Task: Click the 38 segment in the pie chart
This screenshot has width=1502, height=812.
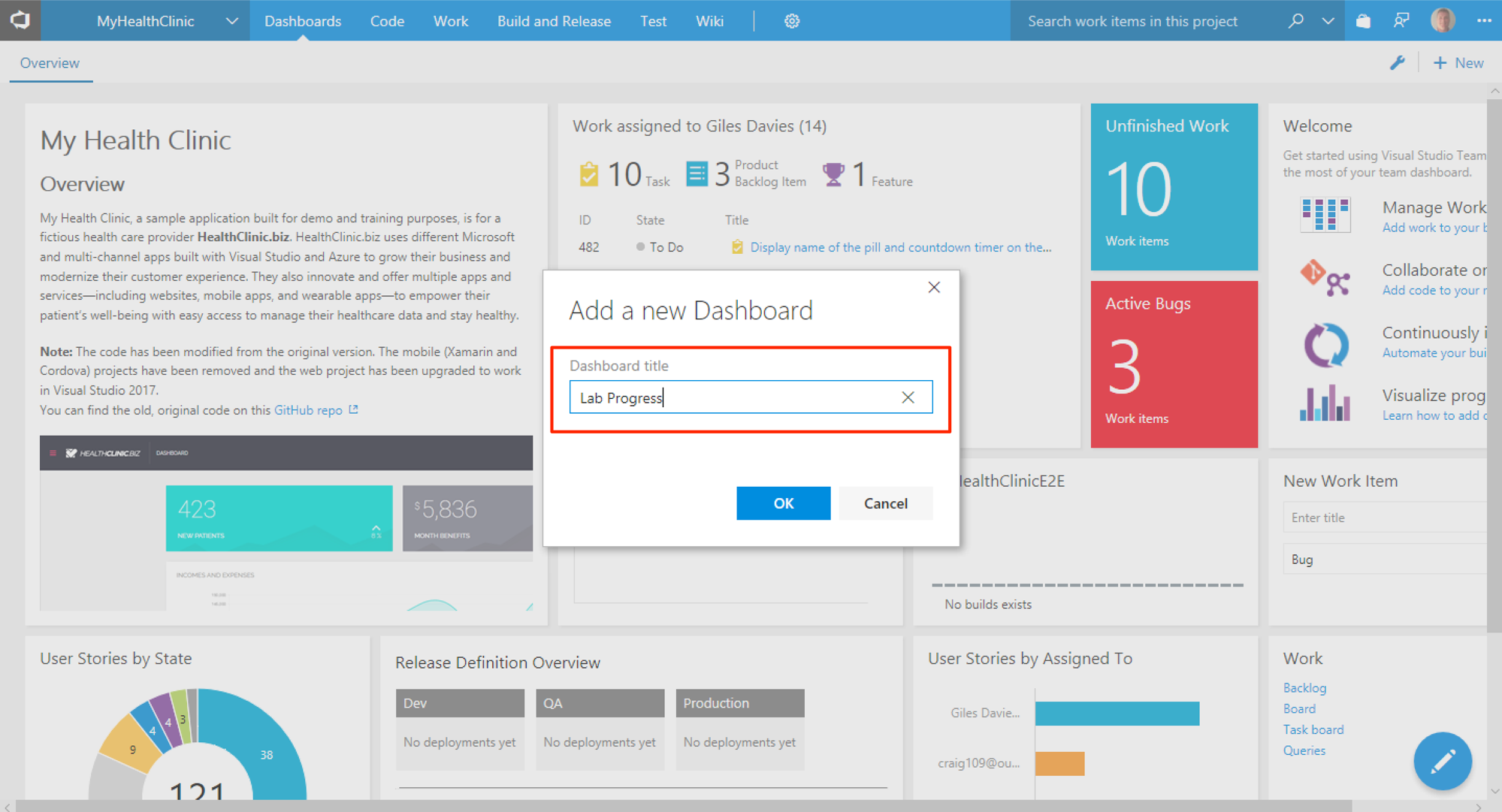Action: (267, 755)
